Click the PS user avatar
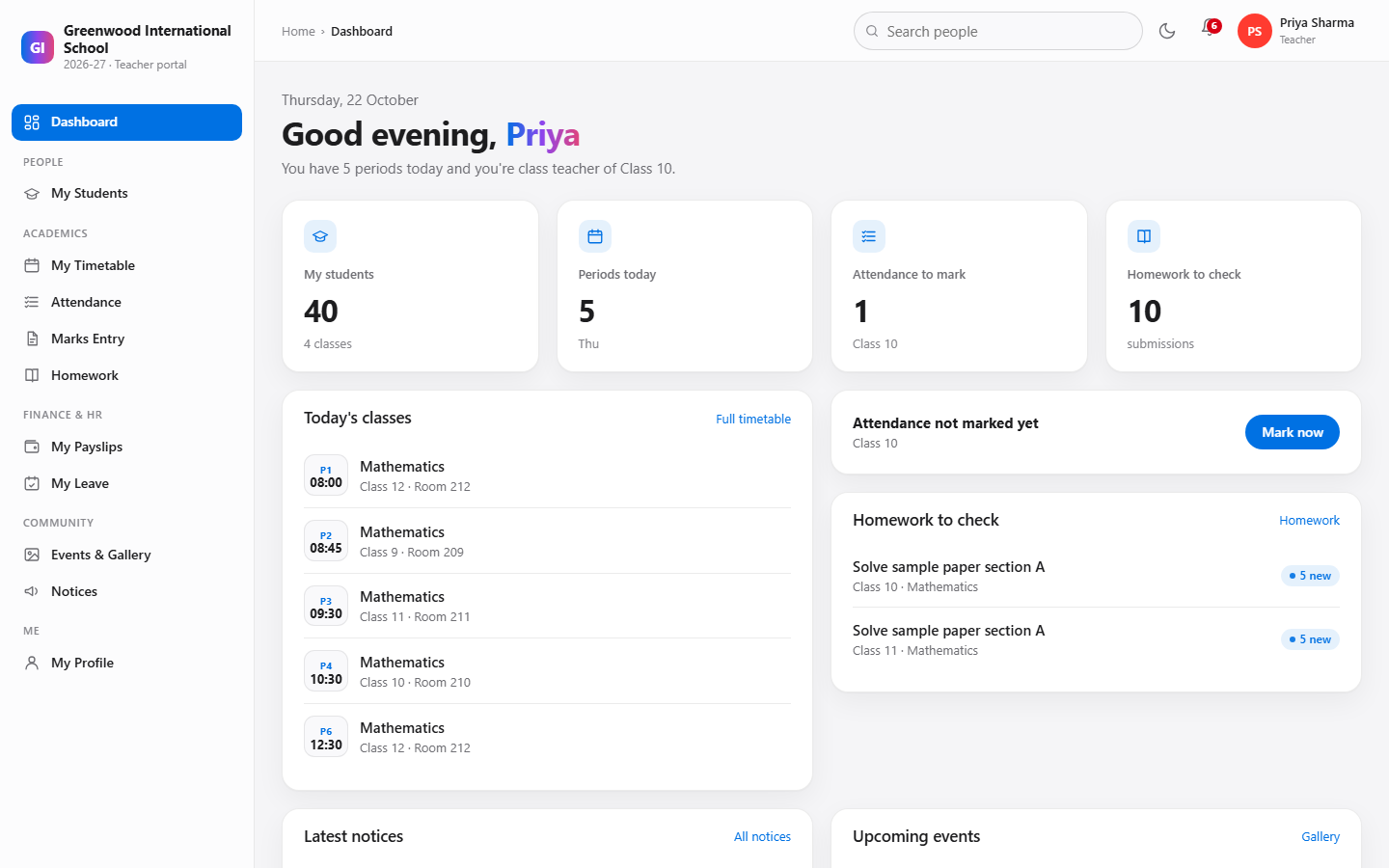The width and height of the screenshot is (1389, 868). pos(1254,31)
